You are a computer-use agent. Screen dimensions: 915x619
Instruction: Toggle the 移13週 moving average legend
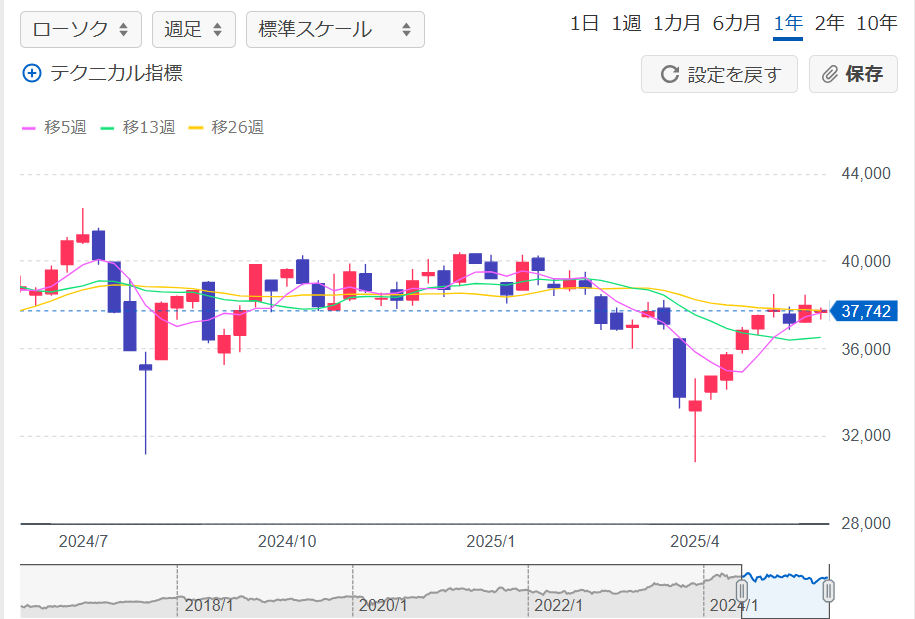point(138,127)
